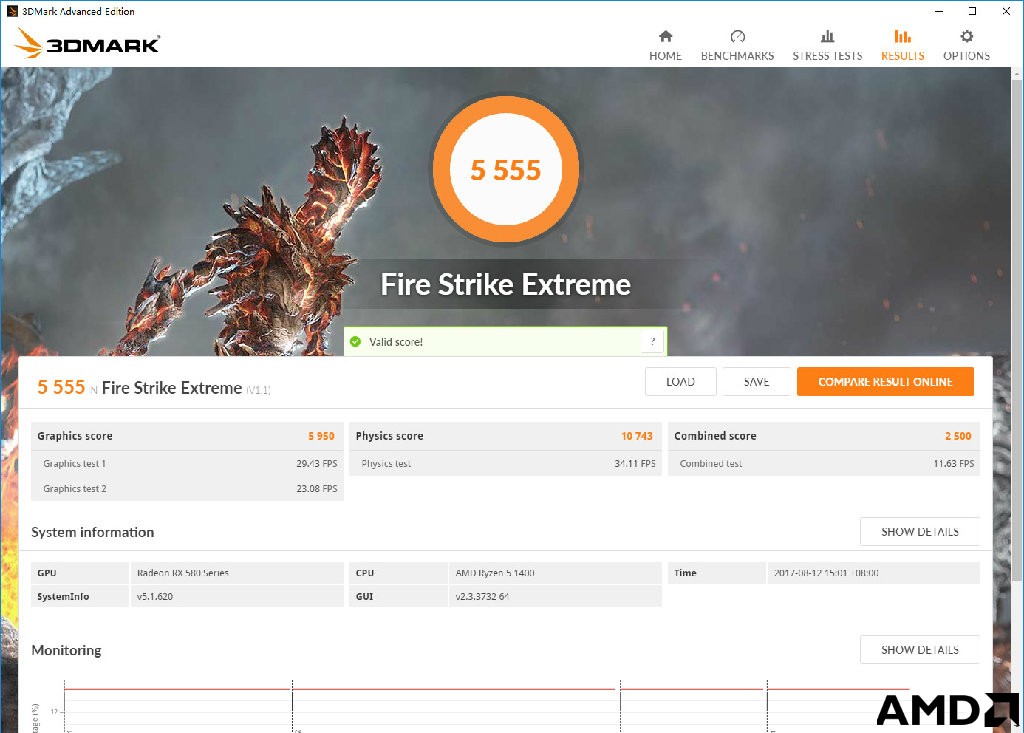This screenshot has height=733, width=1024.
Task: Click the CPU value AMD Ryzen 5 1400
Action: (495, 573)
